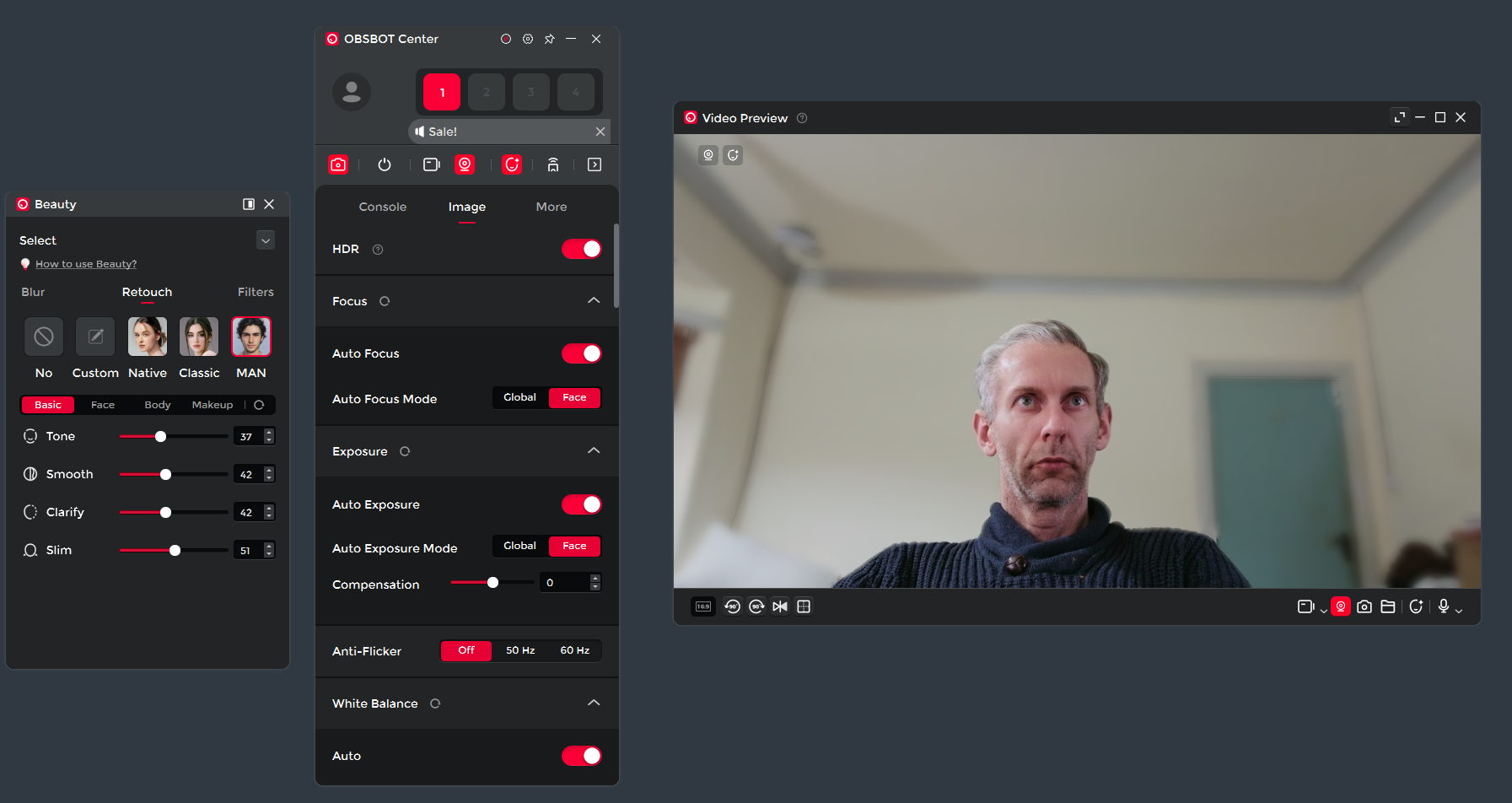Open settings gear in OBSBOT Center title bar
The width and height of the screenshot is (1512, 803).
pos(528,39)
